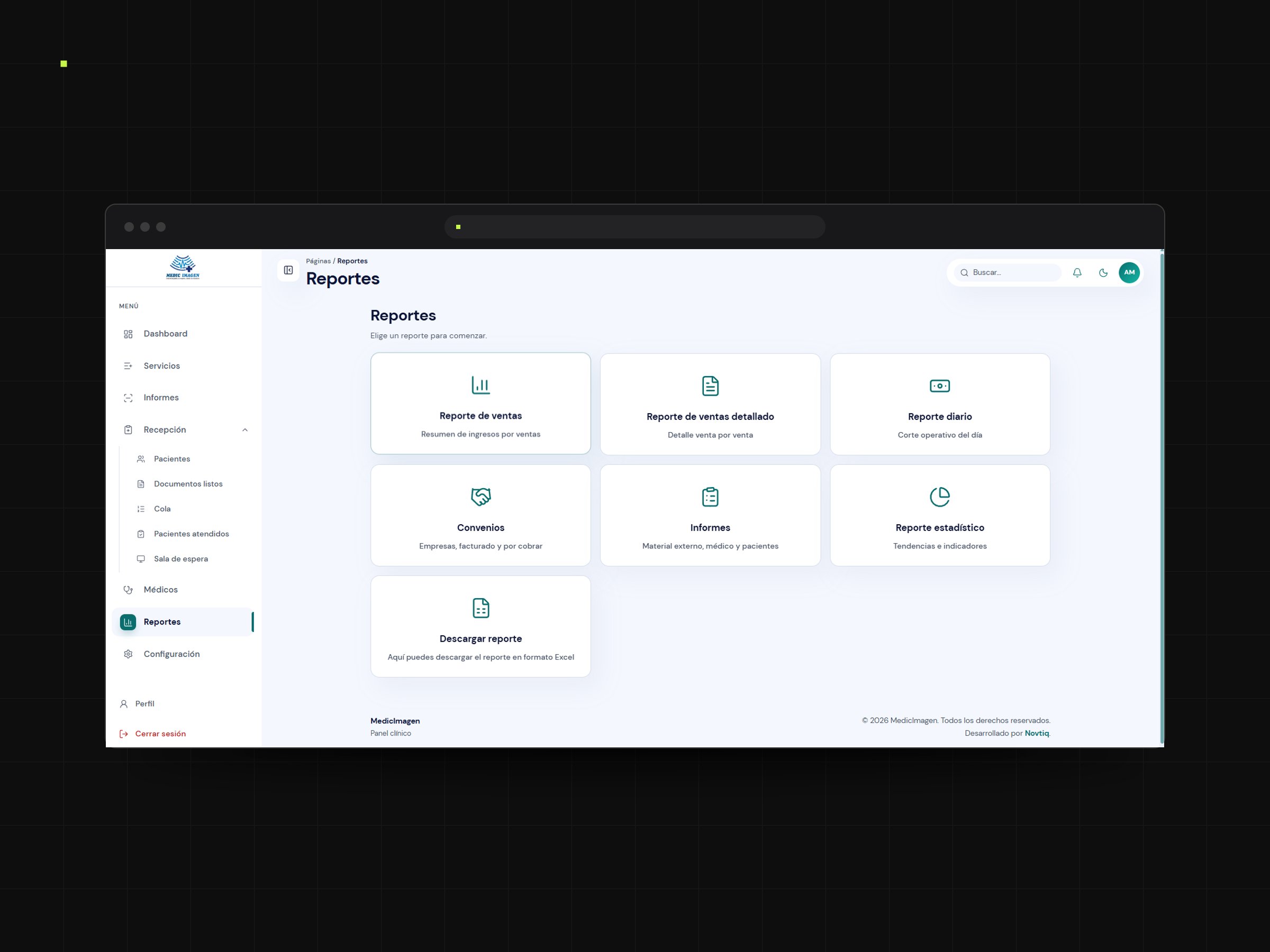Click 'Detalle venta por venta' text
The width and height of the screenshot is (1270, 952).
pos(710,435)
